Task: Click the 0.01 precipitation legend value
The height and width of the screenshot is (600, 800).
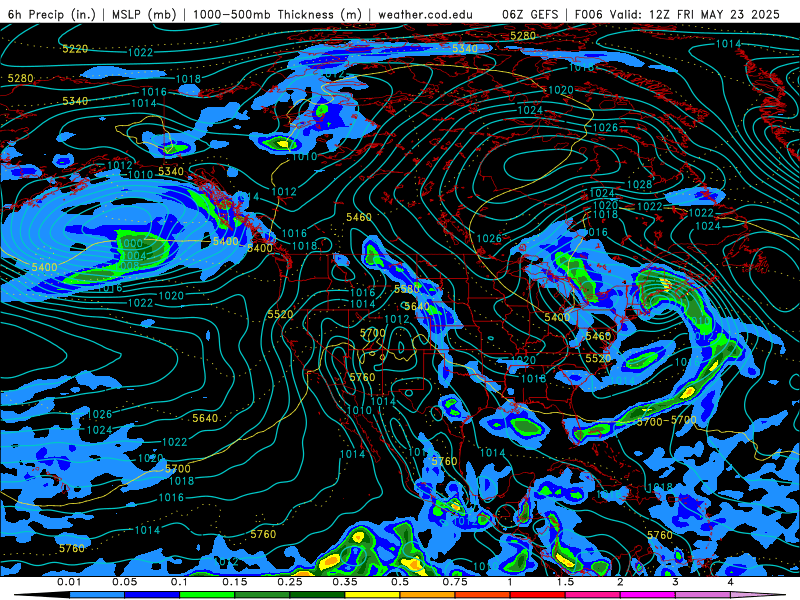Action: [x=69, y=582]
